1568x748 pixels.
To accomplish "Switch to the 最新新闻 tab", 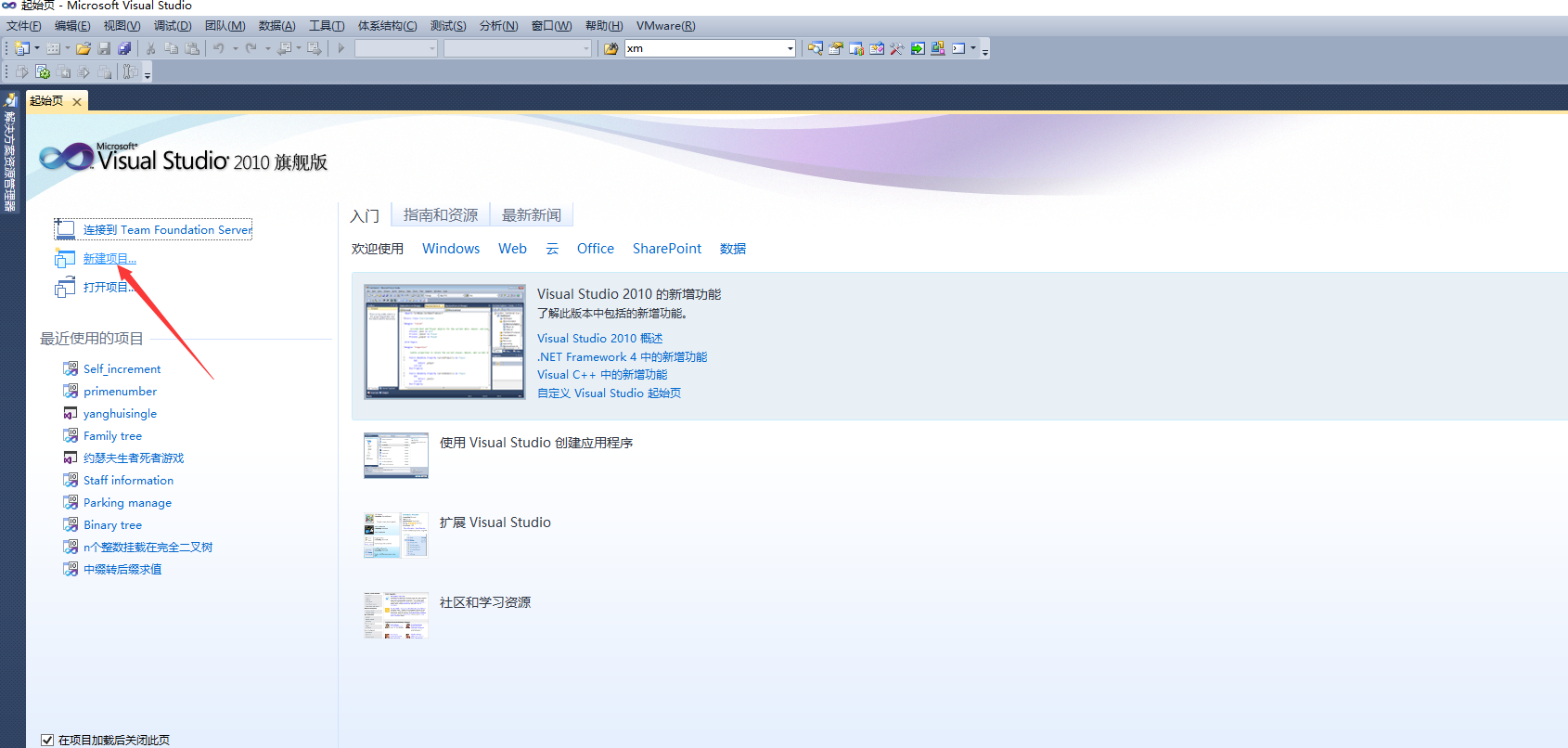I will point(531,215).
